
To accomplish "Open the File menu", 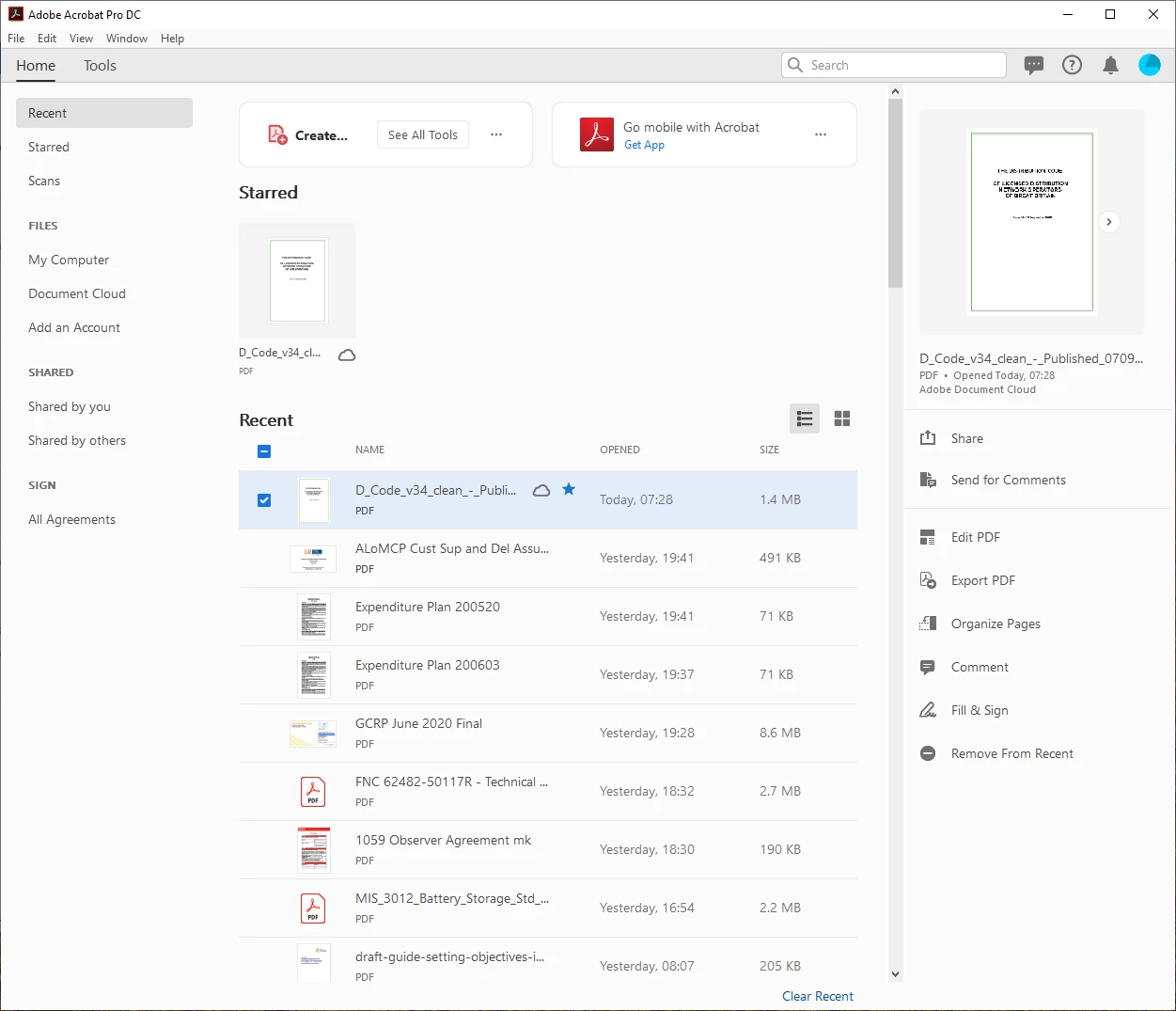I will [16, 39].
